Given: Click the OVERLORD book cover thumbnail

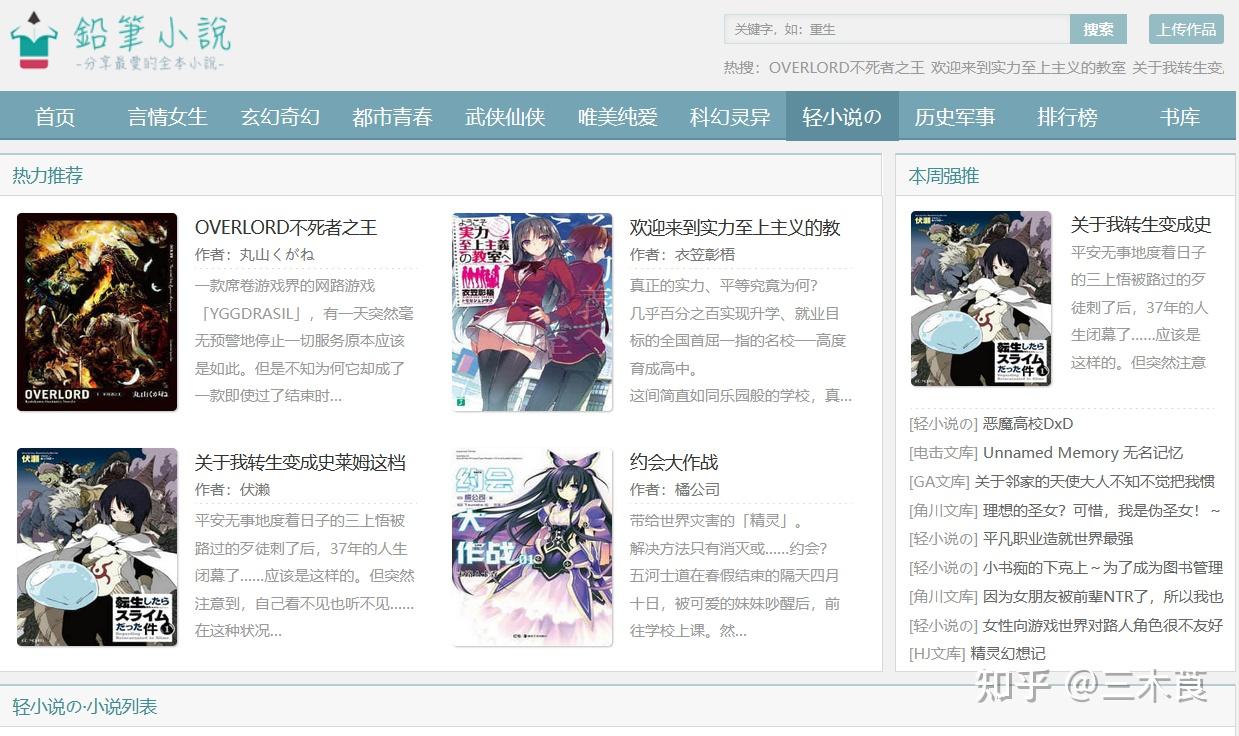Looking at the screenshot, I should tap(97, 311).
